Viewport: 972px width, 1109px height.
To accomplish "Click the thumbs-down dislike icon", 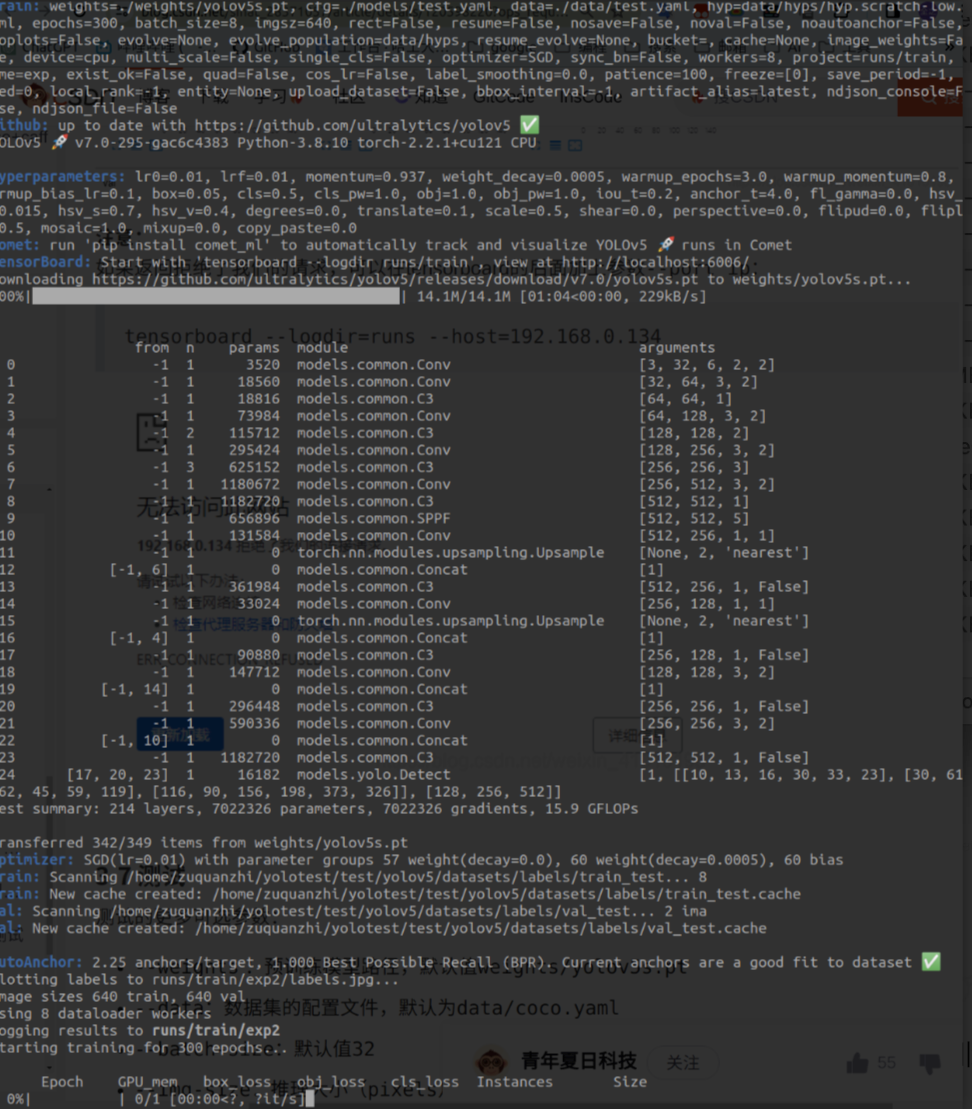I will pyautogui.click(x=930, y=1063).
